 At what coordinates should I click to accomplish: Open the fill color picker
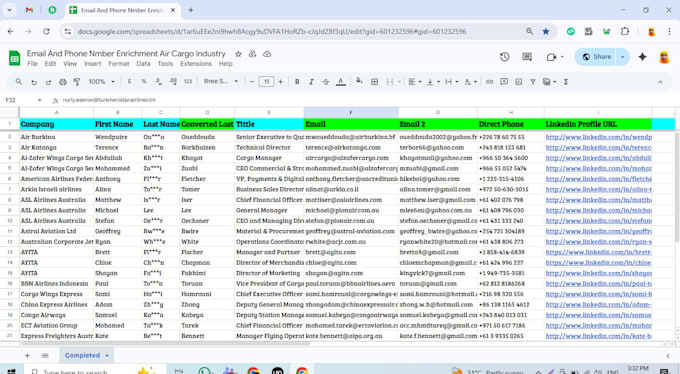point(359,81)
